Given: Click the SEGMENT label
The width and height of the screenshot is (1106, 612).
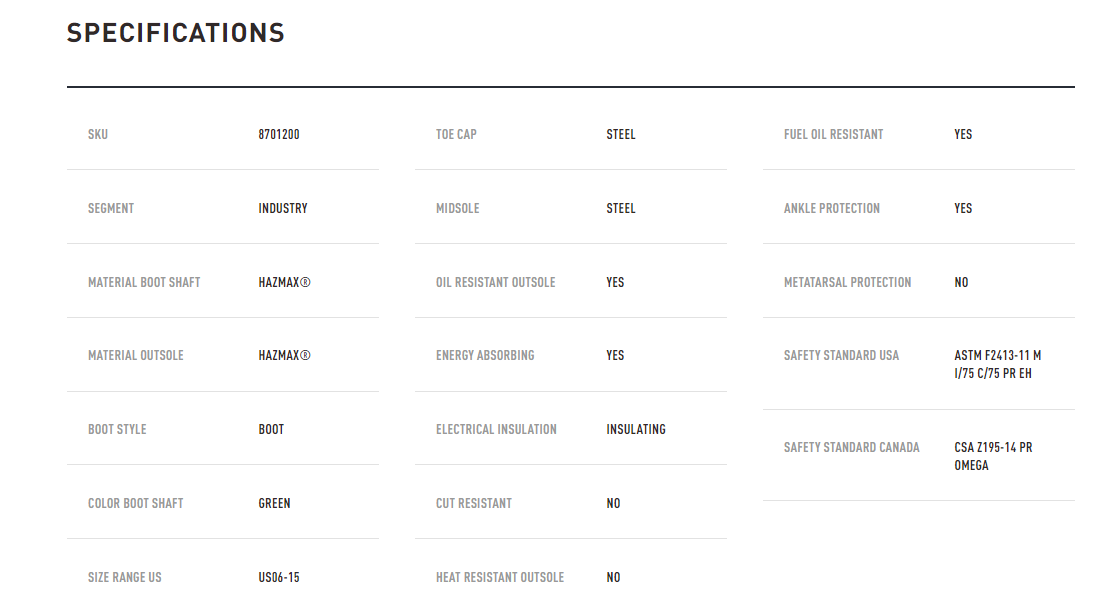Looking at the screenshot, I should coord(111,209).
